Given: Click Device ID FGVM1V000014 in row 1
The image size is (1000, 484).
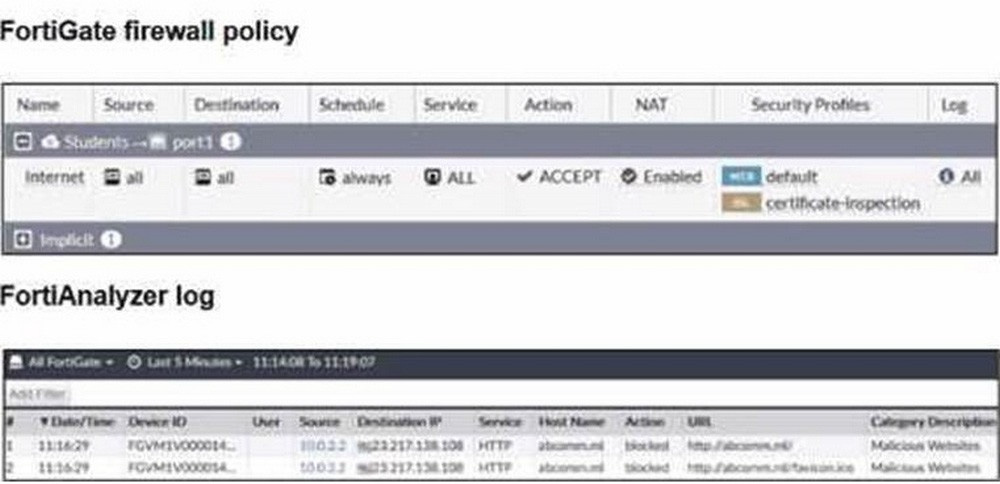Looking at the screenshot, I should coord(182,445).
